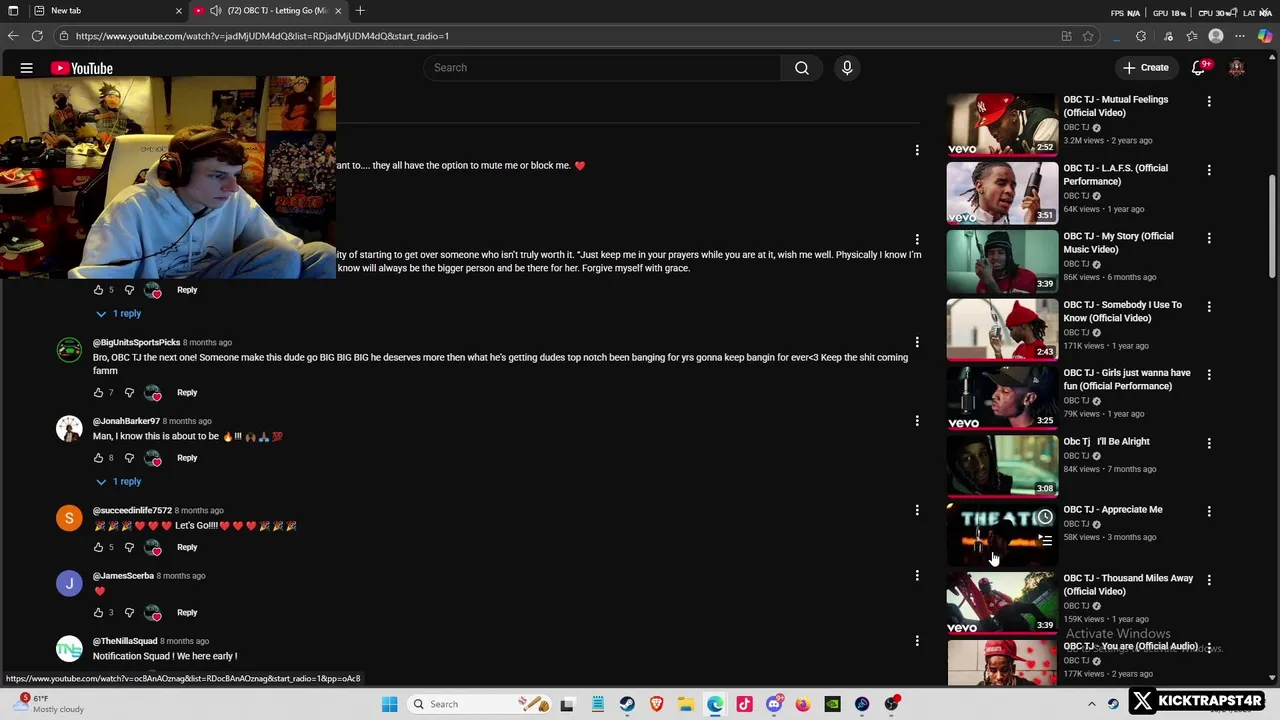This screenshot has width=1280, height=720.
Task: Open Discord from the taskbar
Action: click(x=774, y=704)
